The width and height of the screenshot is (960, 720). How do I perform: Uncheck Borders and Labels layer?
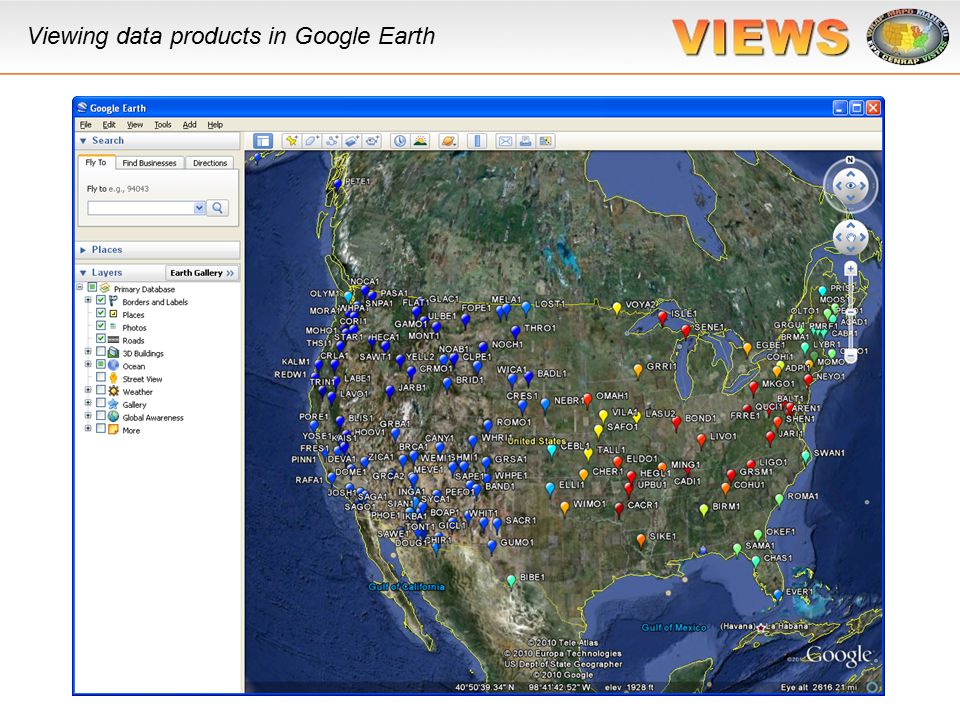[x=101, y=300]
